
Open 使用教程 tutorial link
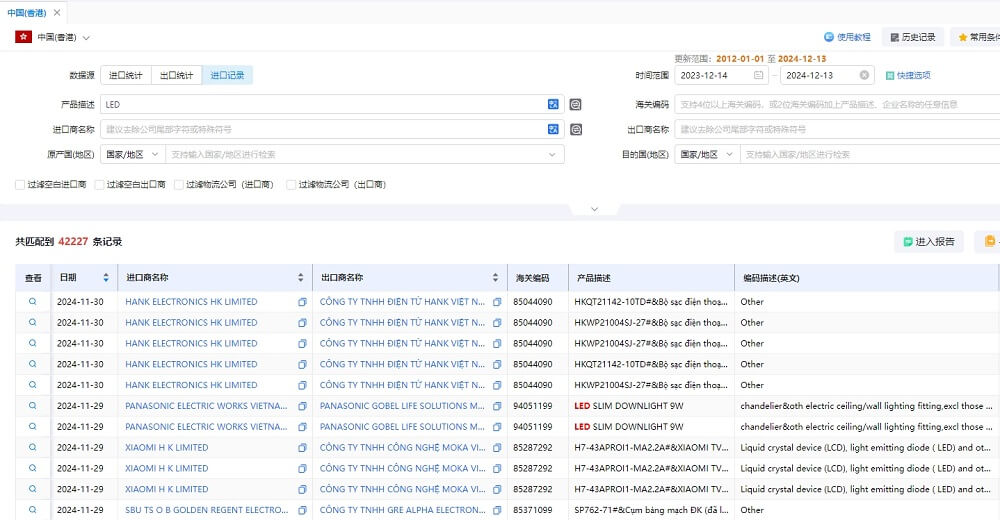click(x=847, y=37)
